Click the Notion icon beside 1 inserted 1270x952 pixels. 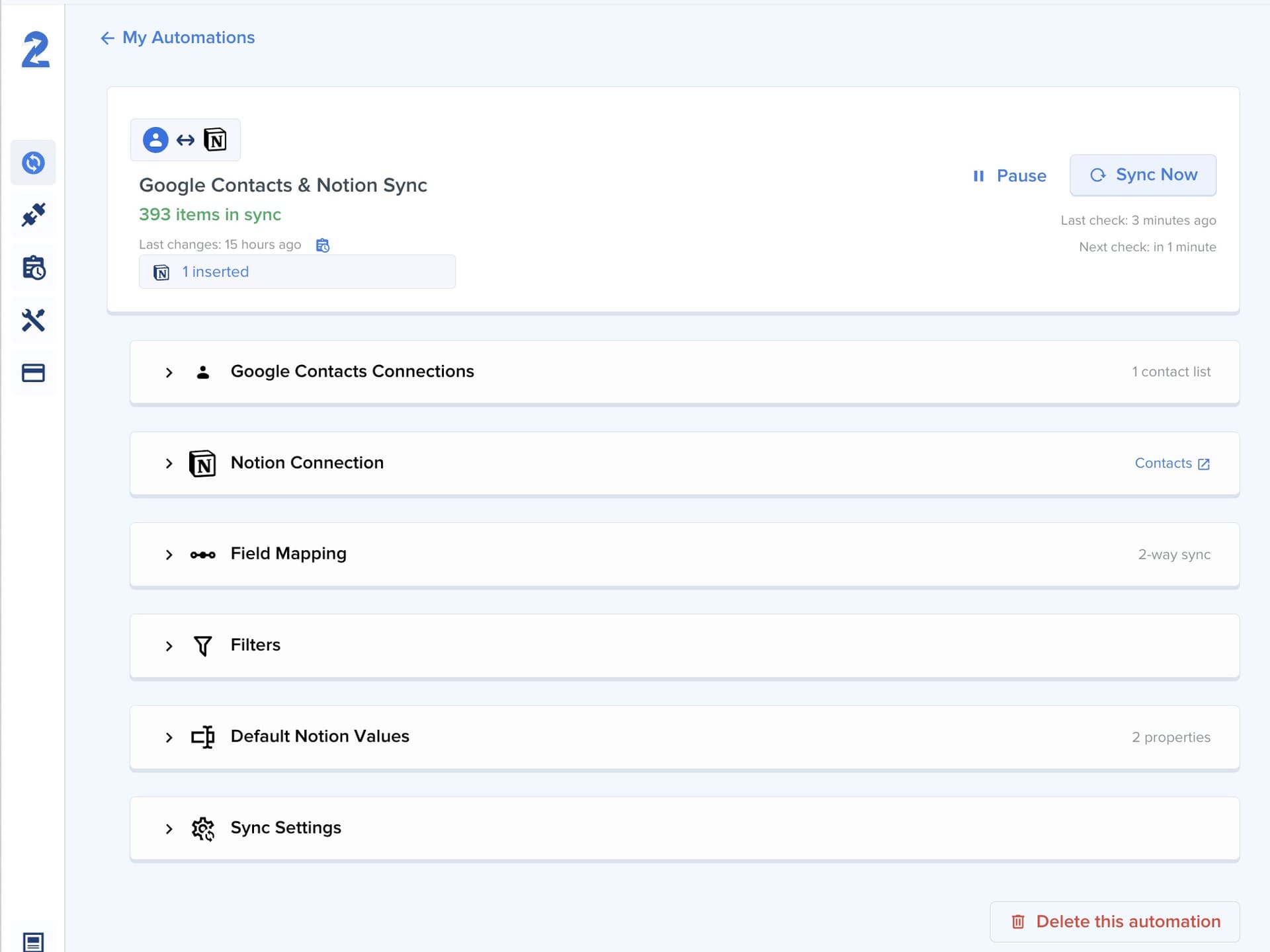pos(161,272)
